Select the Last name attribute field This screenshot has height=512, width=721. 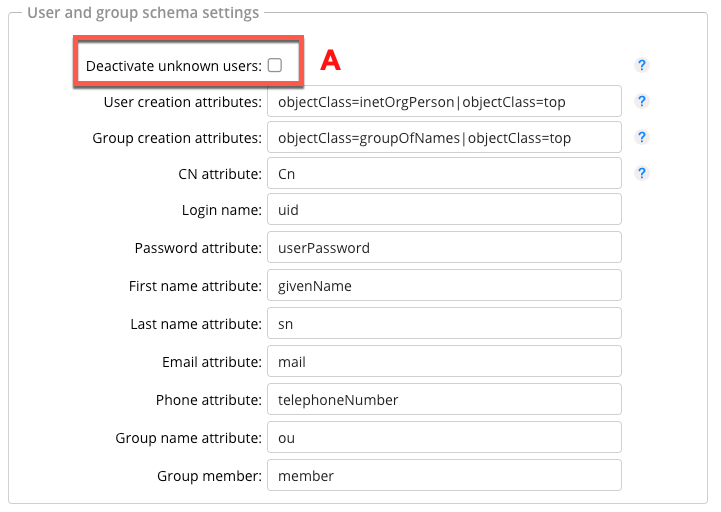[x=444, y=323]
